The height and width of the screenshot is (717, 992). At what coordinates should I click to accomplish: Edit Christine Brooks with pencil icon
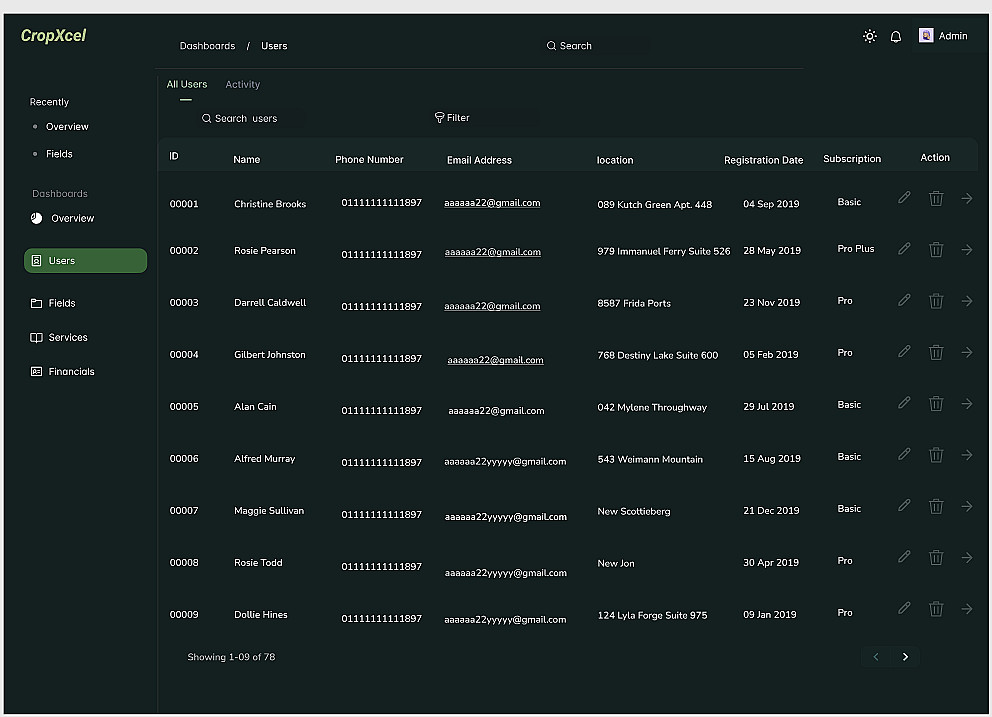904,197
